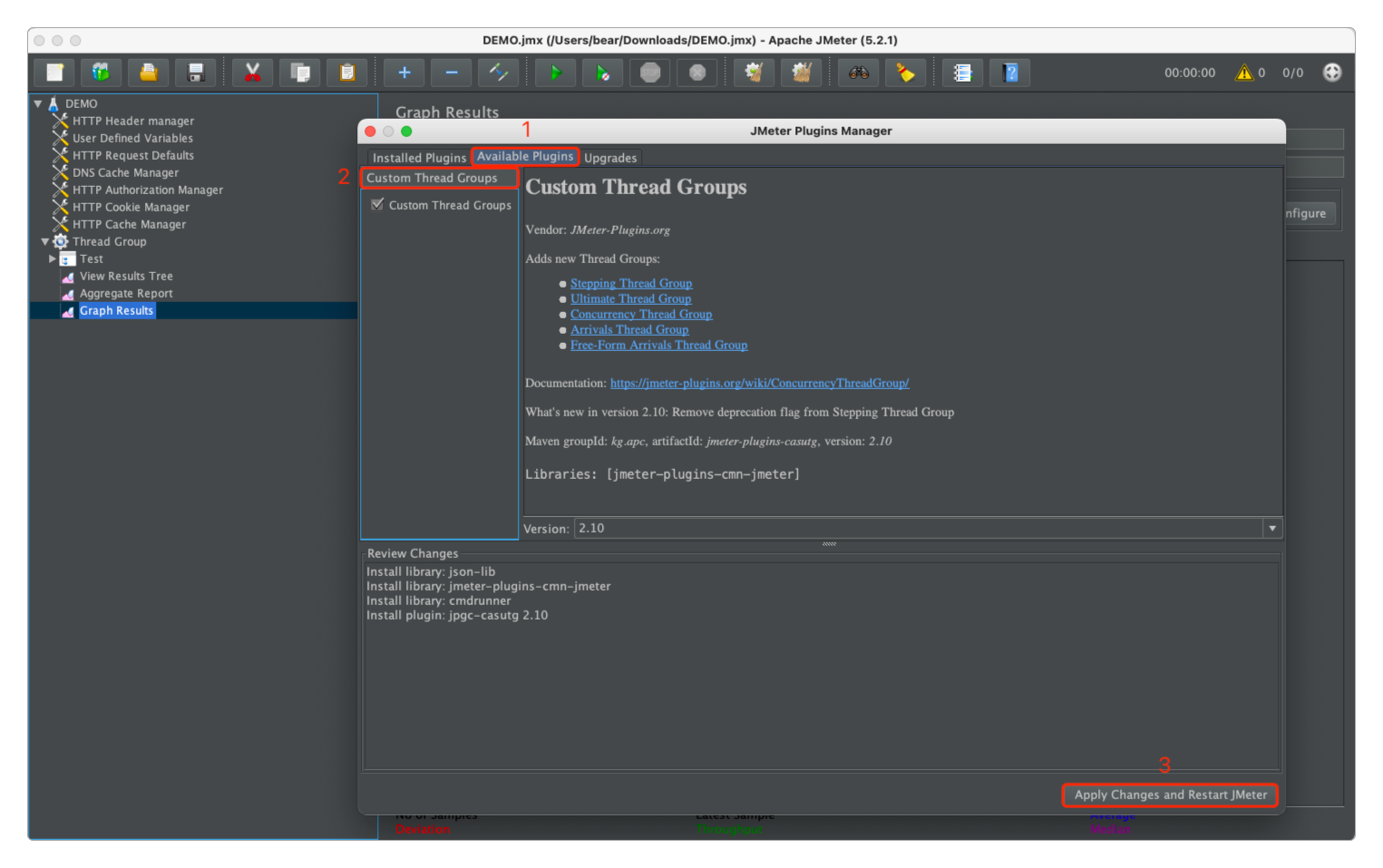Select HTTP Authorization Manager element
The height and width of the screenshot is (868, 1383).
[148, 190]
